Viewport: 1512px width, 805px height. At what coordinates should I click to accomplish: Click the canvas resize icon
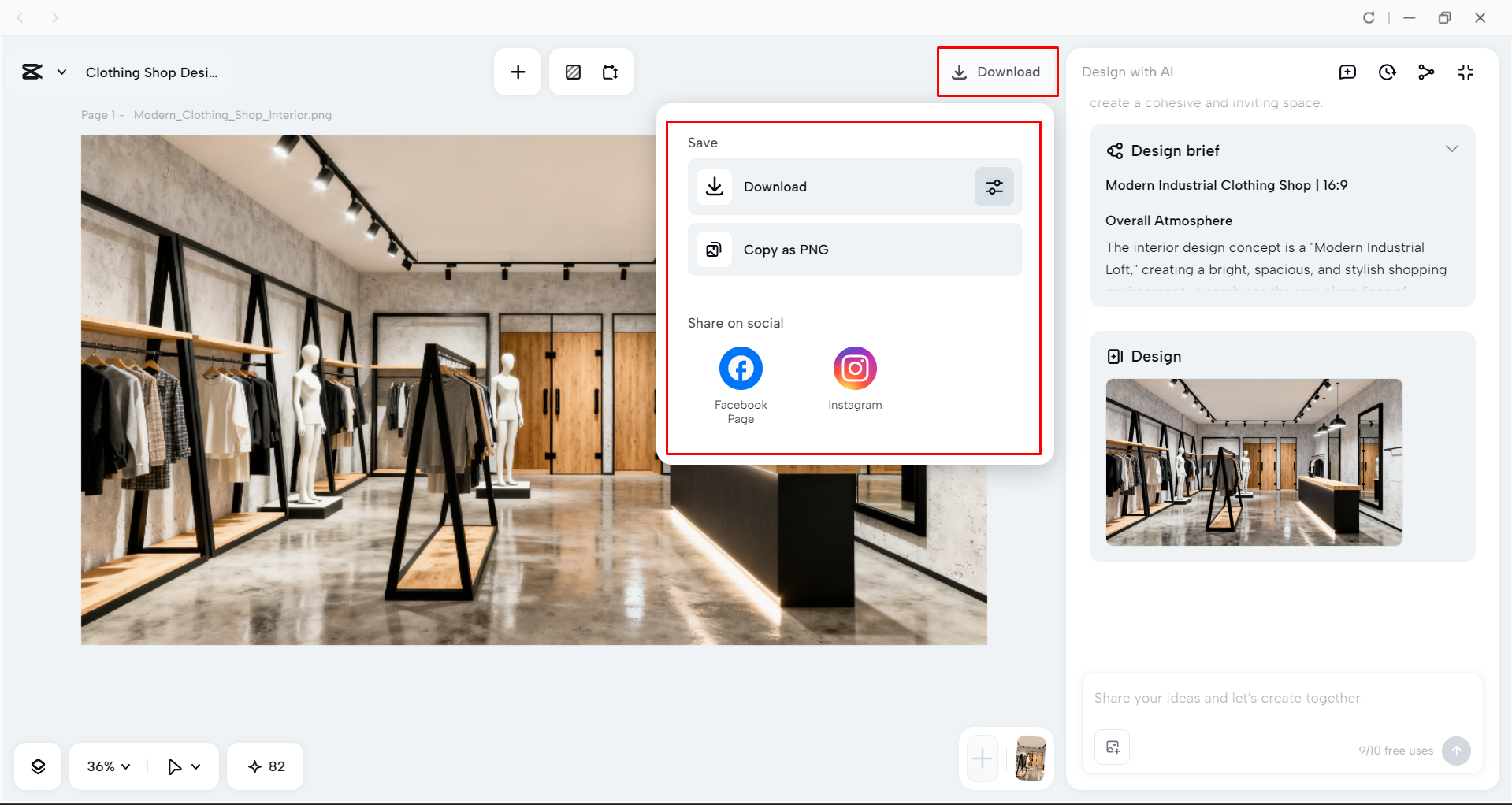pos(611,72)
